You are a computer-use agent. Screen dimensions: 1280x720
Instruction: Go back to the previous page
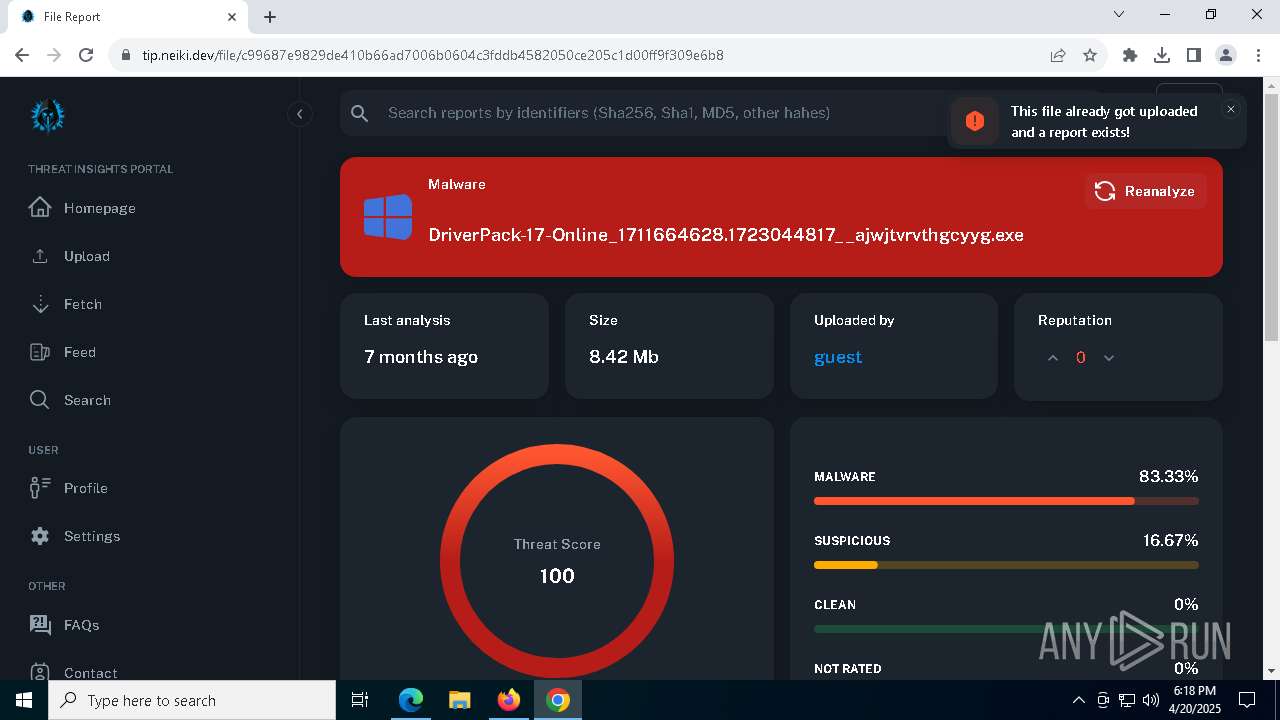pos(22,55)
